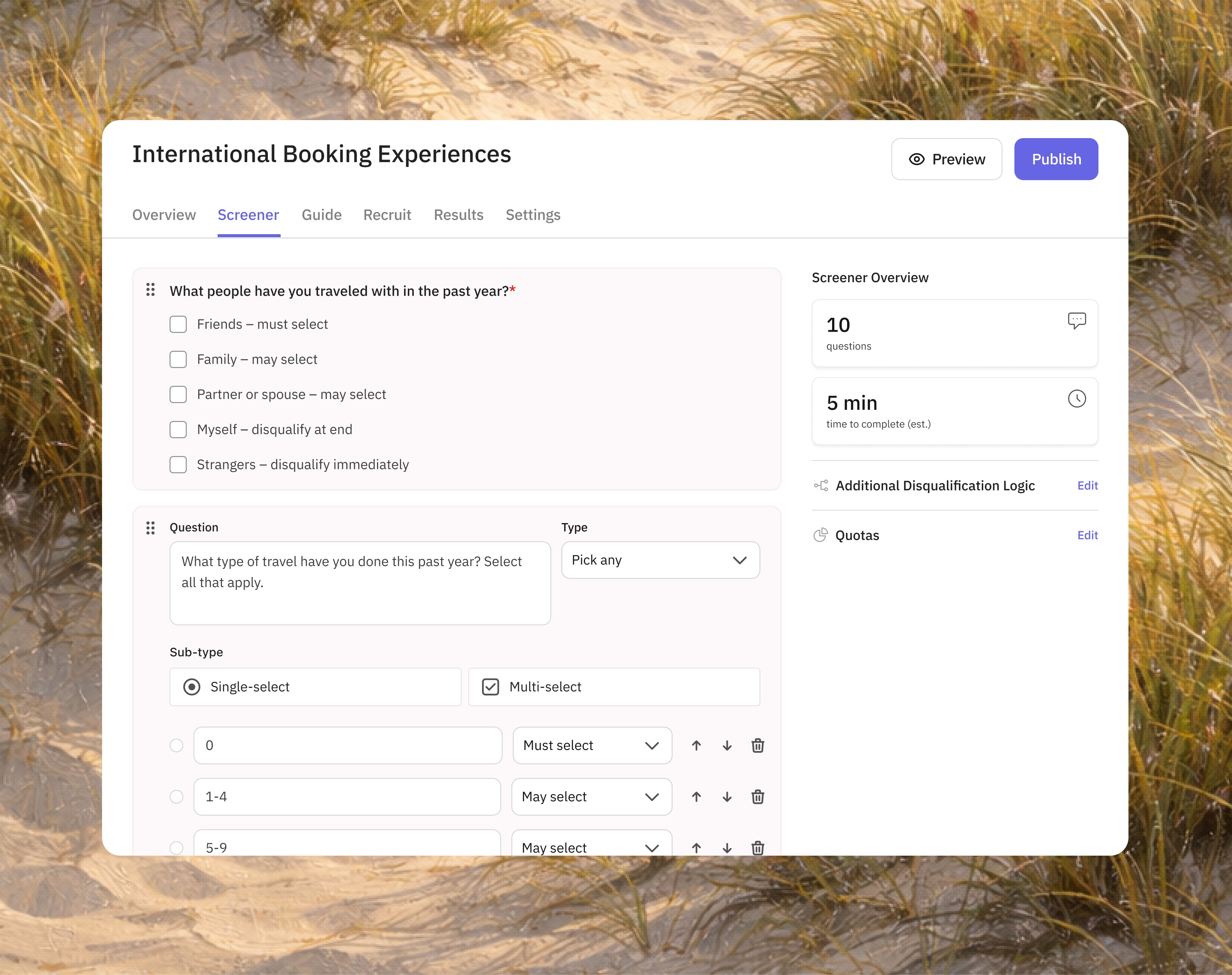Delete the "0" answer option
Screen dimensions: 1232x975
point(757,746)
